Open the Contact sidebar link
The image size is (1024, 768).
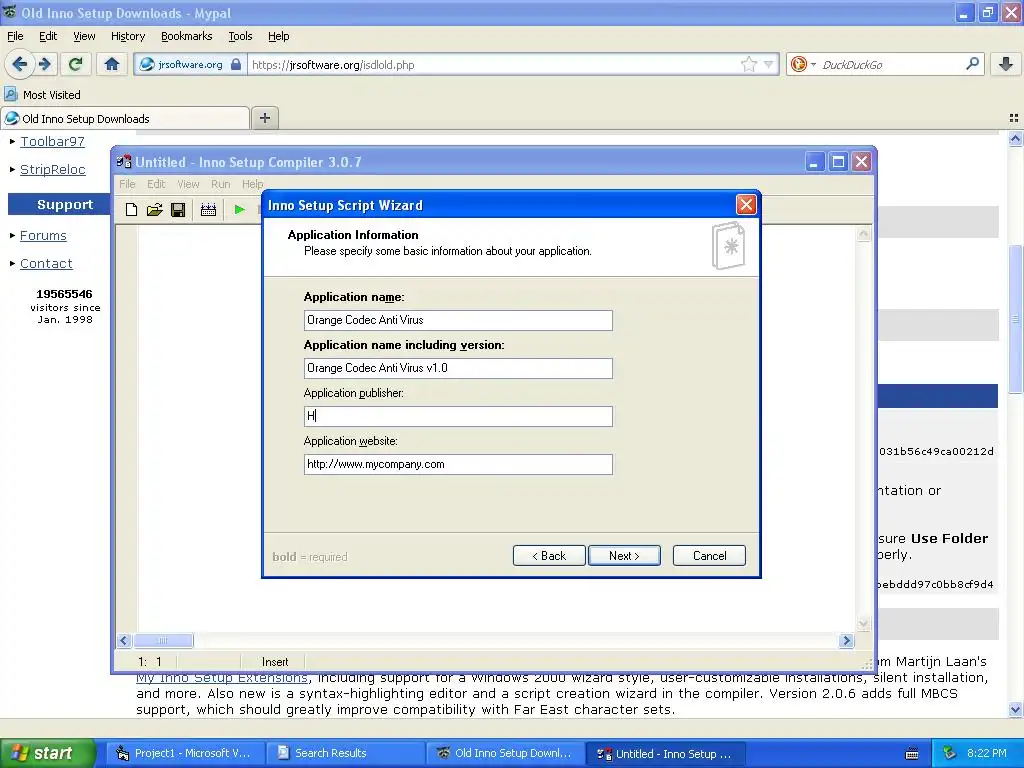point(46,263)
